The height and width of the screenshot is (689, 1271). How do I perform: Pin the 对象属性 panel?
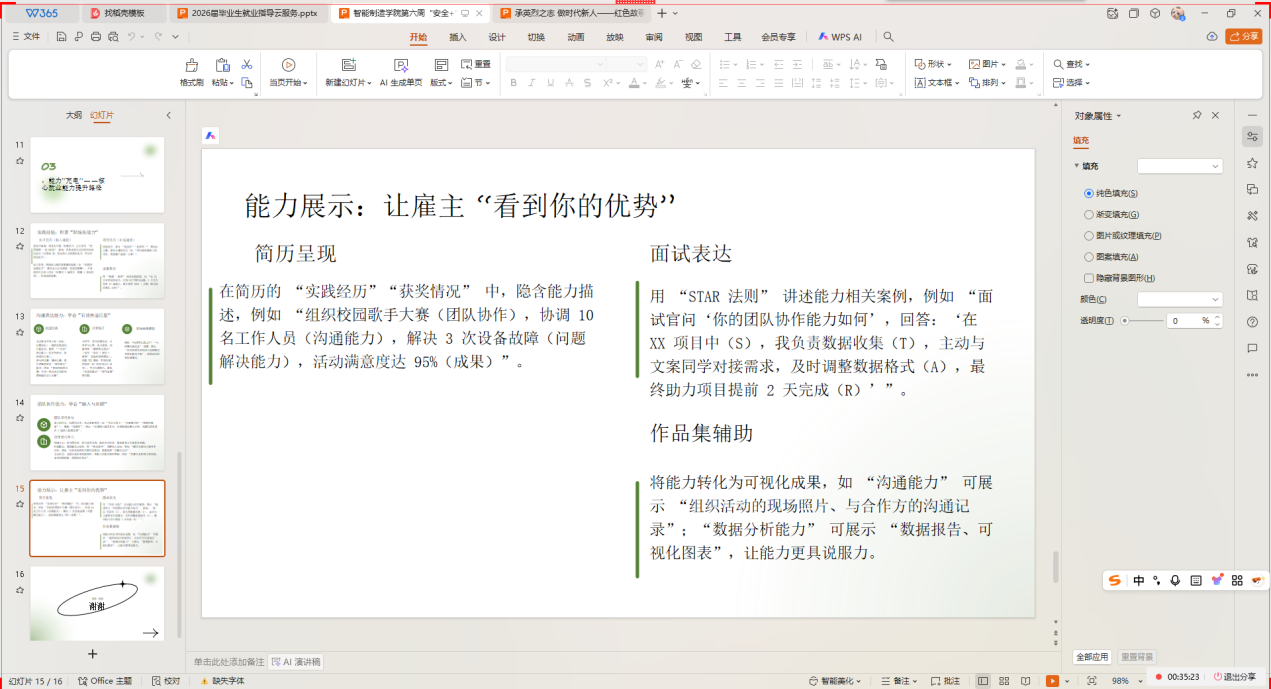click(1197, 116)
